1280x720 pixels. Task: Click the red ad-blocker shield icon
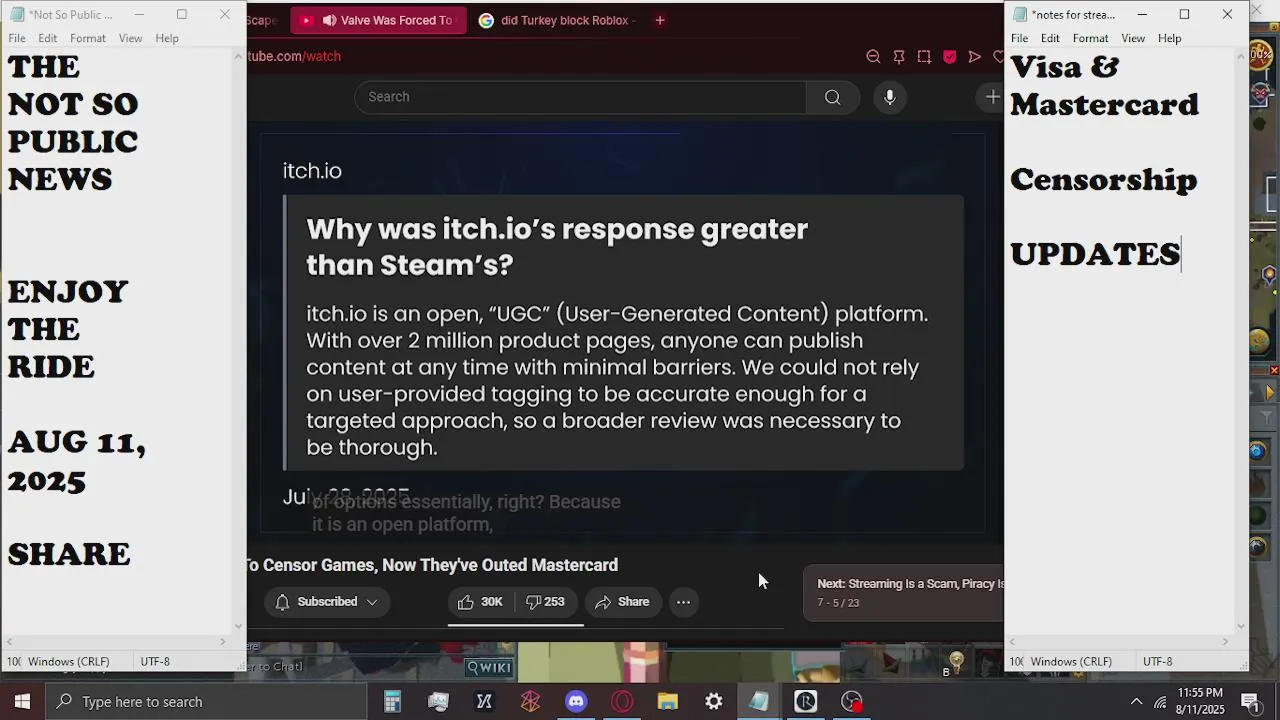950,57
